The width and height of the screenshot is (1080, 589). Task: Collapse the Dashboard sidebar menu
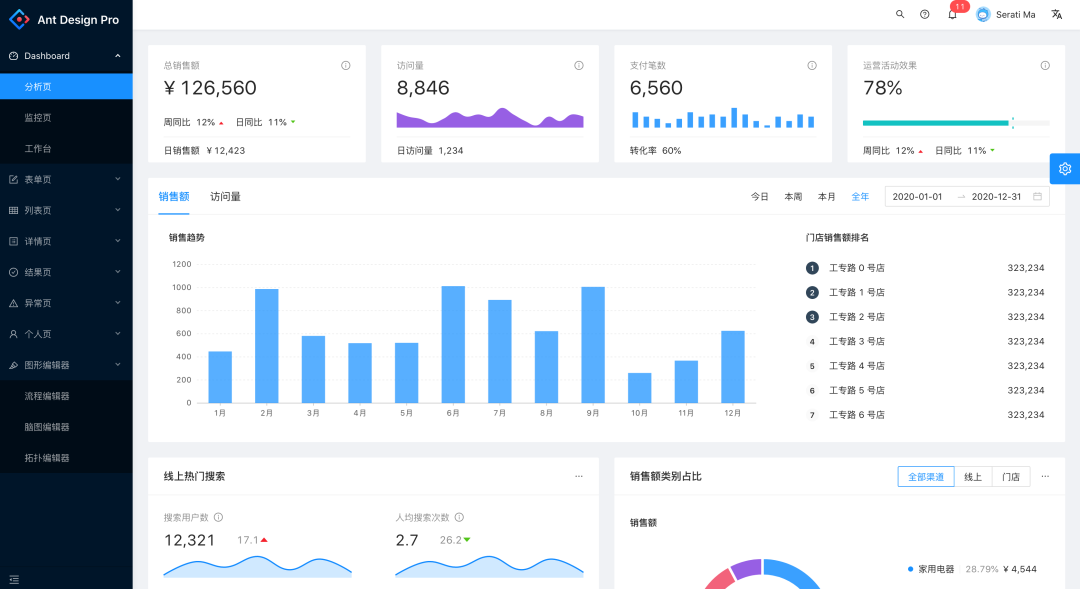tap(66, 56)
